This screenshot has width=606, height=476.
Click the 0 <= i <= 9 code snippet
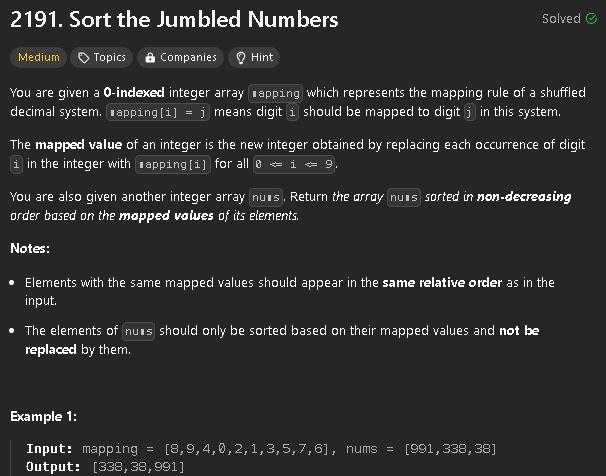click(294, 164)
